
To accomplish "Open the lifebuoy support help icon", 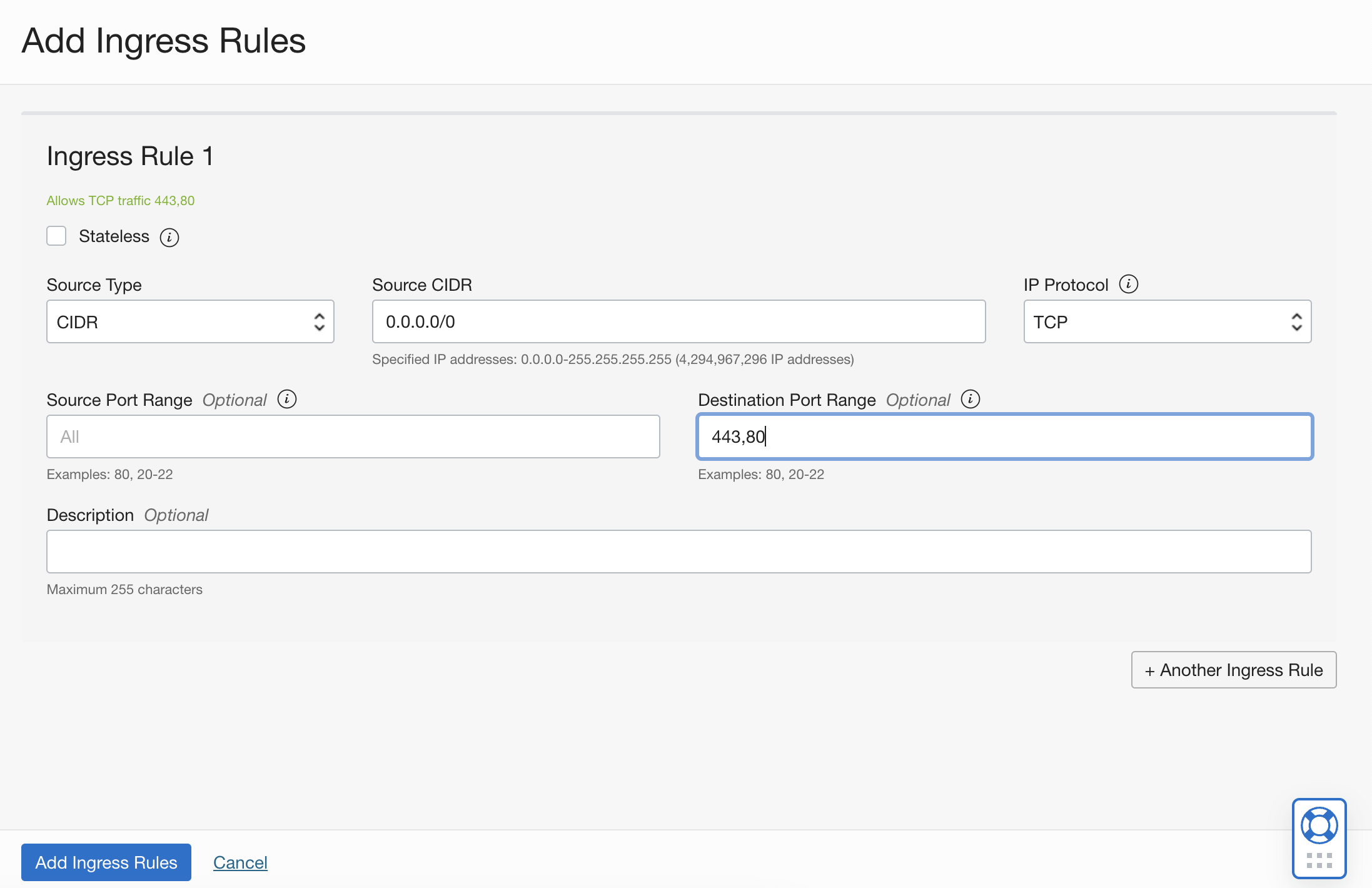I will (1319, 825).
